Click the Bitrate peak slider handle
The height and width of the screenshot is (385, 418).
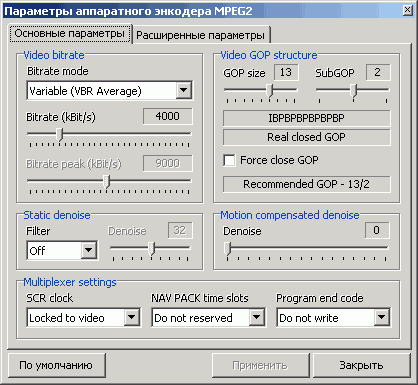pos(106,182)
